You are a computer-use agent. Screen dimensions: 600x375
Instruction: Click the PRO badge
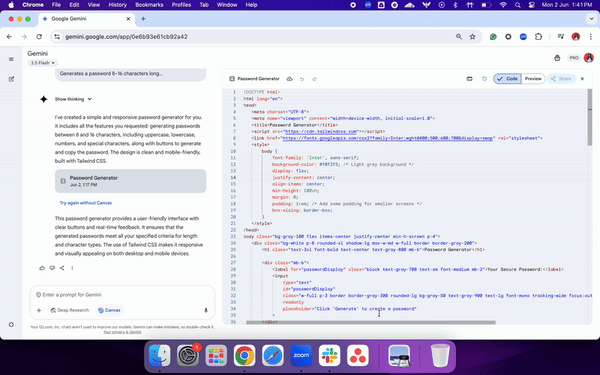[x=574, y=58]
